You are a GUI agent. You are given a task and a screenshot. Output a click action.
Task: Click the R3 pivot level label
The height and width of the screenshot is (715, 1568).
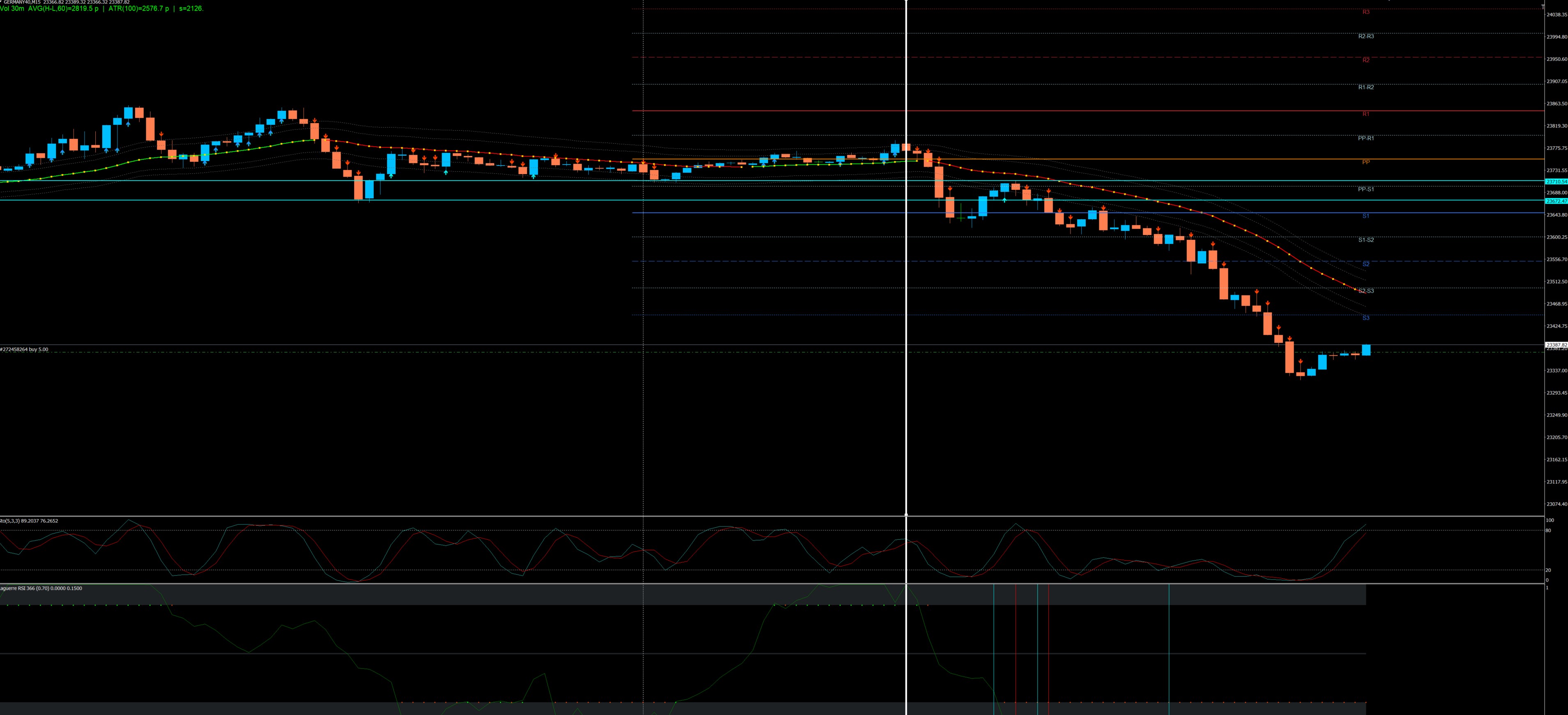click(1366, 12)
